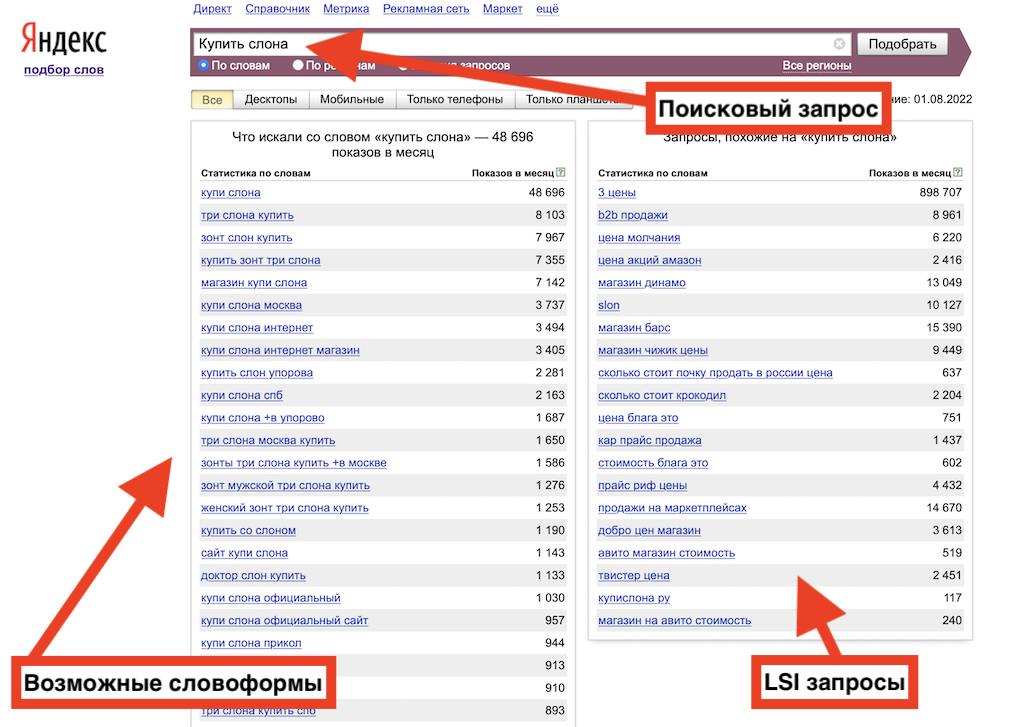This screenshot has height=727, width=1024.
Task: Open the Рекламная сеть link
Action: 426,8
